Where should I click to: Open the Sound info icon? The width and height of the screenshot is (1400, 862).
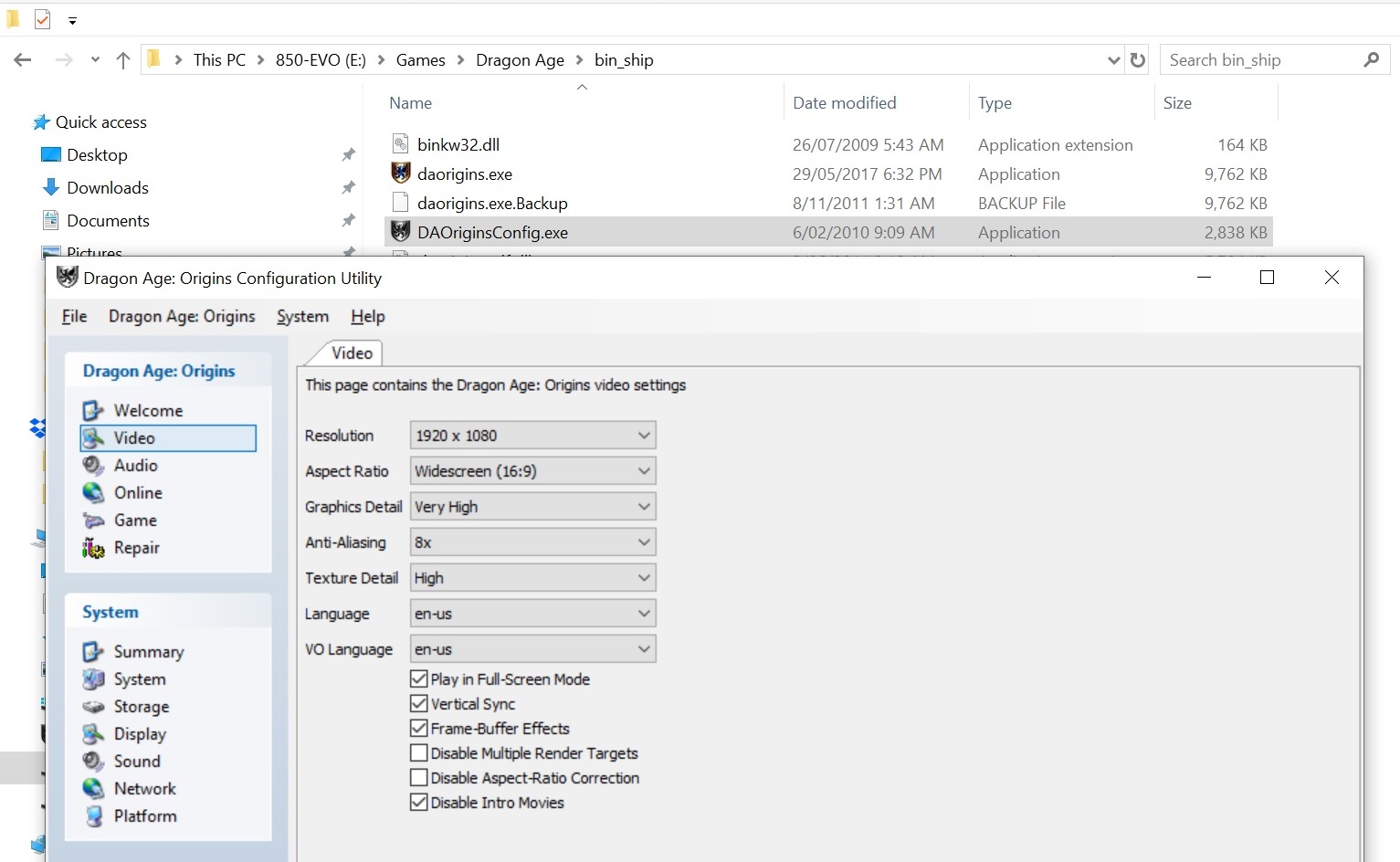(93, 762)
